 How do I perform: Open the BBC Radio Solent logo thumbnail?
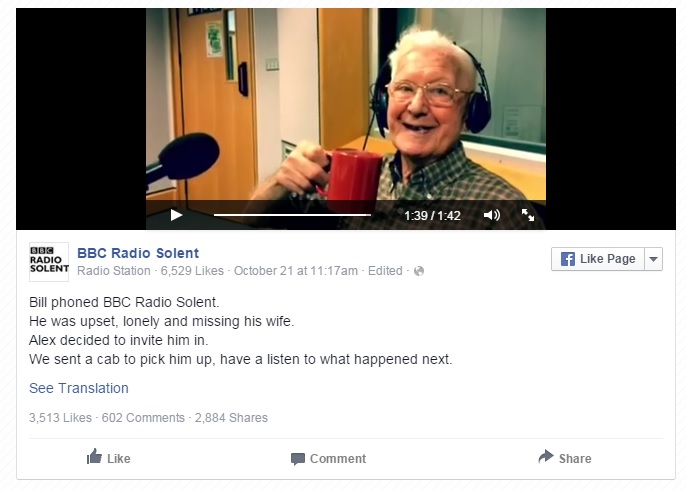click(49, 262)
